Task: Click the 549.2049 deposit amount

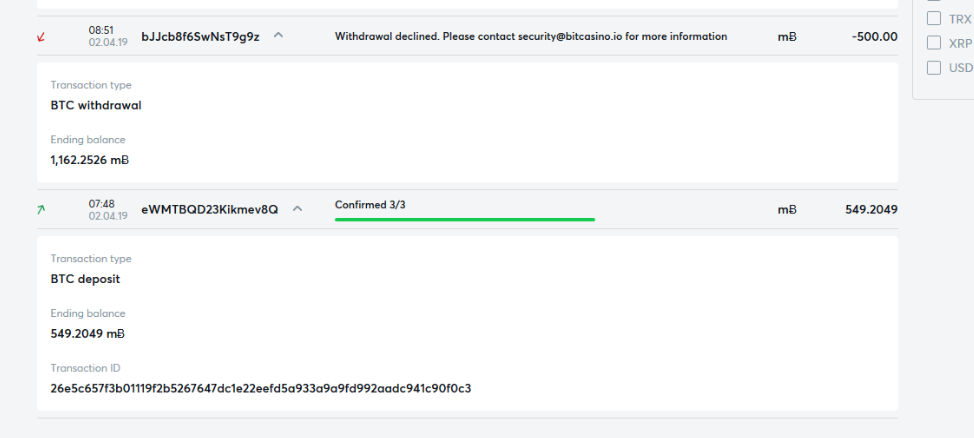Action: point(872,210)
